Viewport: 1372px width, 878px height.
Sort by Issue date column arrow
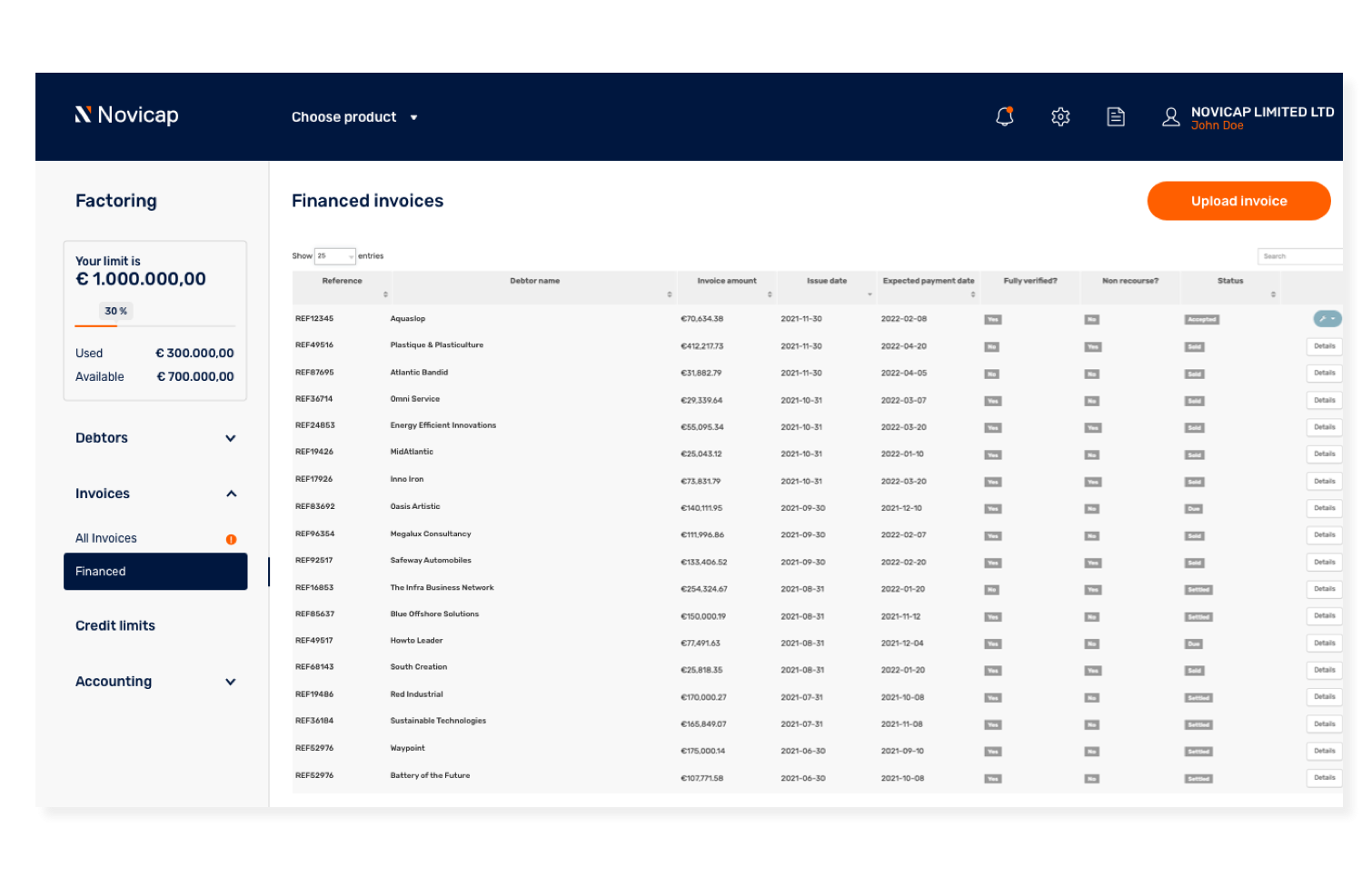click(x=870, y=294)
